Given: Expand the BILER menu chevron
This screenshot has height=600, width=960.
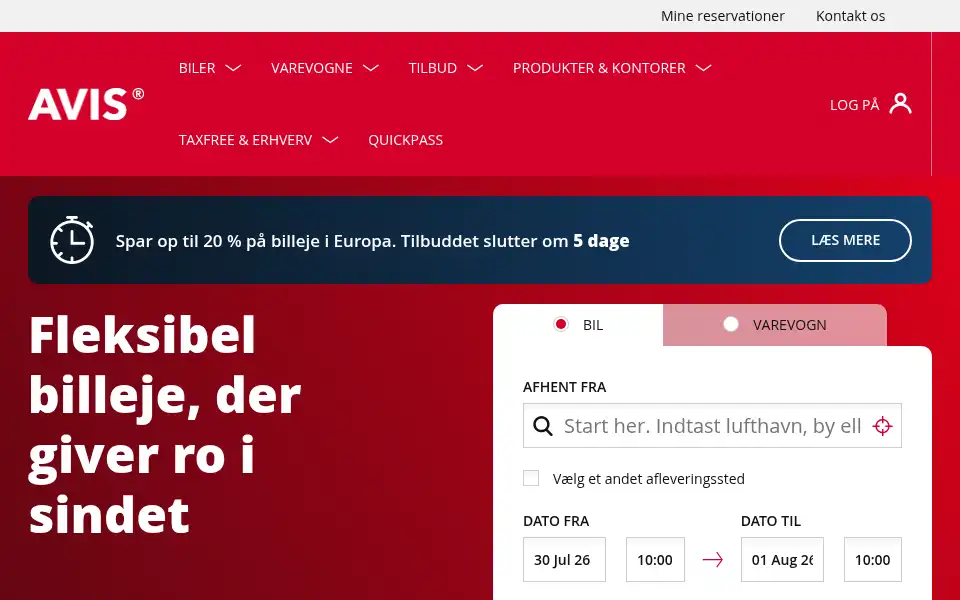Looking at the screenshot, I should 233,68.
